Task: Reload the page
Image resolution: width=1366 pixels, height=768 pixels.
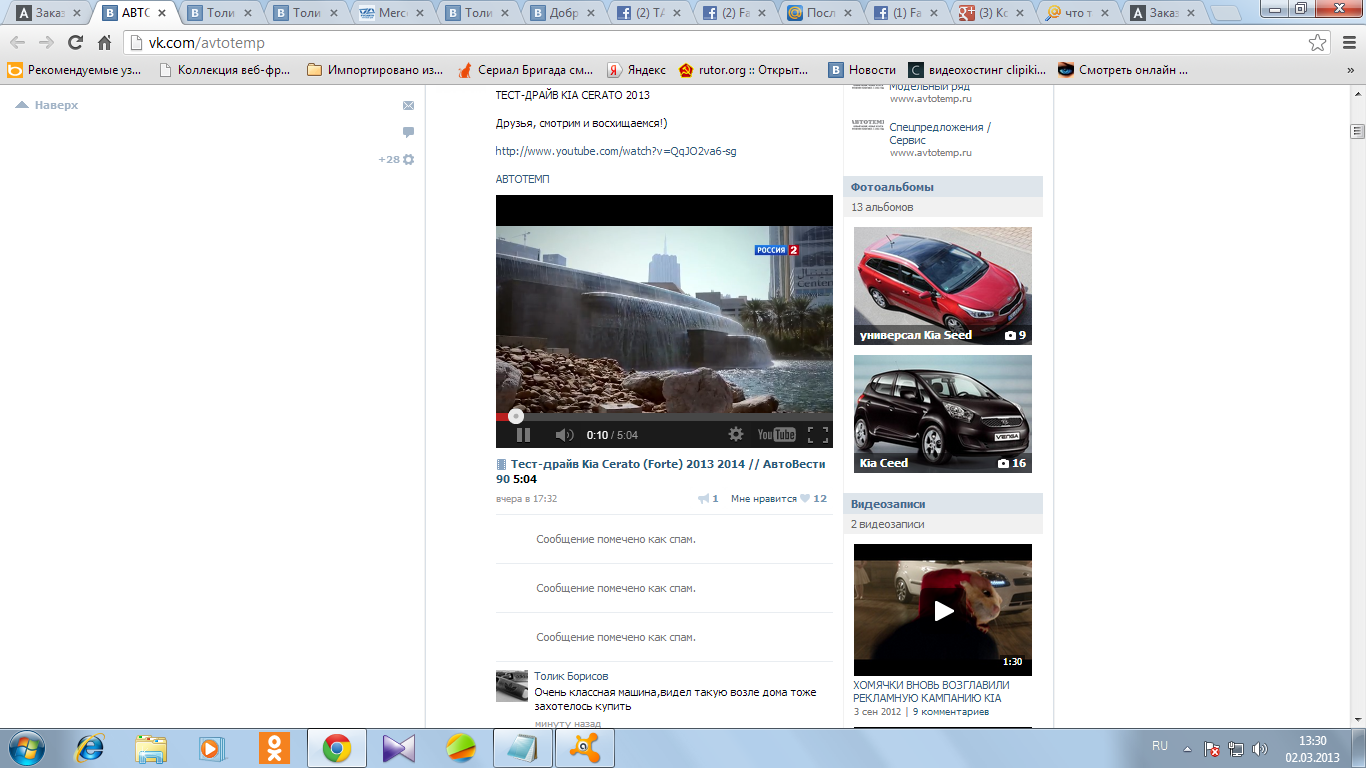Action: [x=75, y=43]
